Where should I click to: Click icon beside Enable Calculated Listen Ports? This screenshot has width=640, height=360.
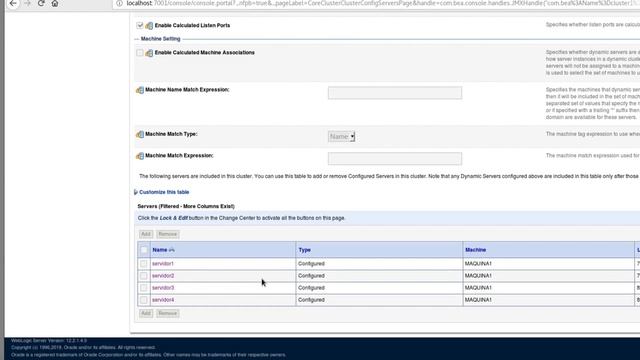point(149,26)
